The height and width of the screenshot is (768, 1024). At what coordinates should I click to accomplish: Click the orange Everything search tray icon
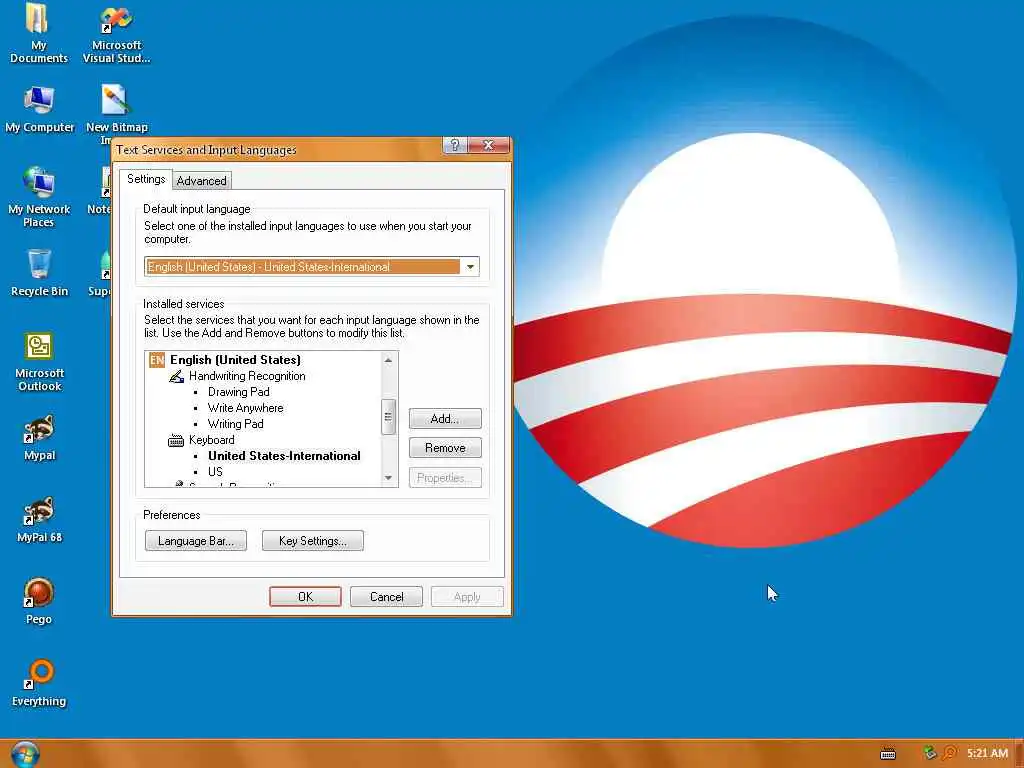(x=950, y=753)
